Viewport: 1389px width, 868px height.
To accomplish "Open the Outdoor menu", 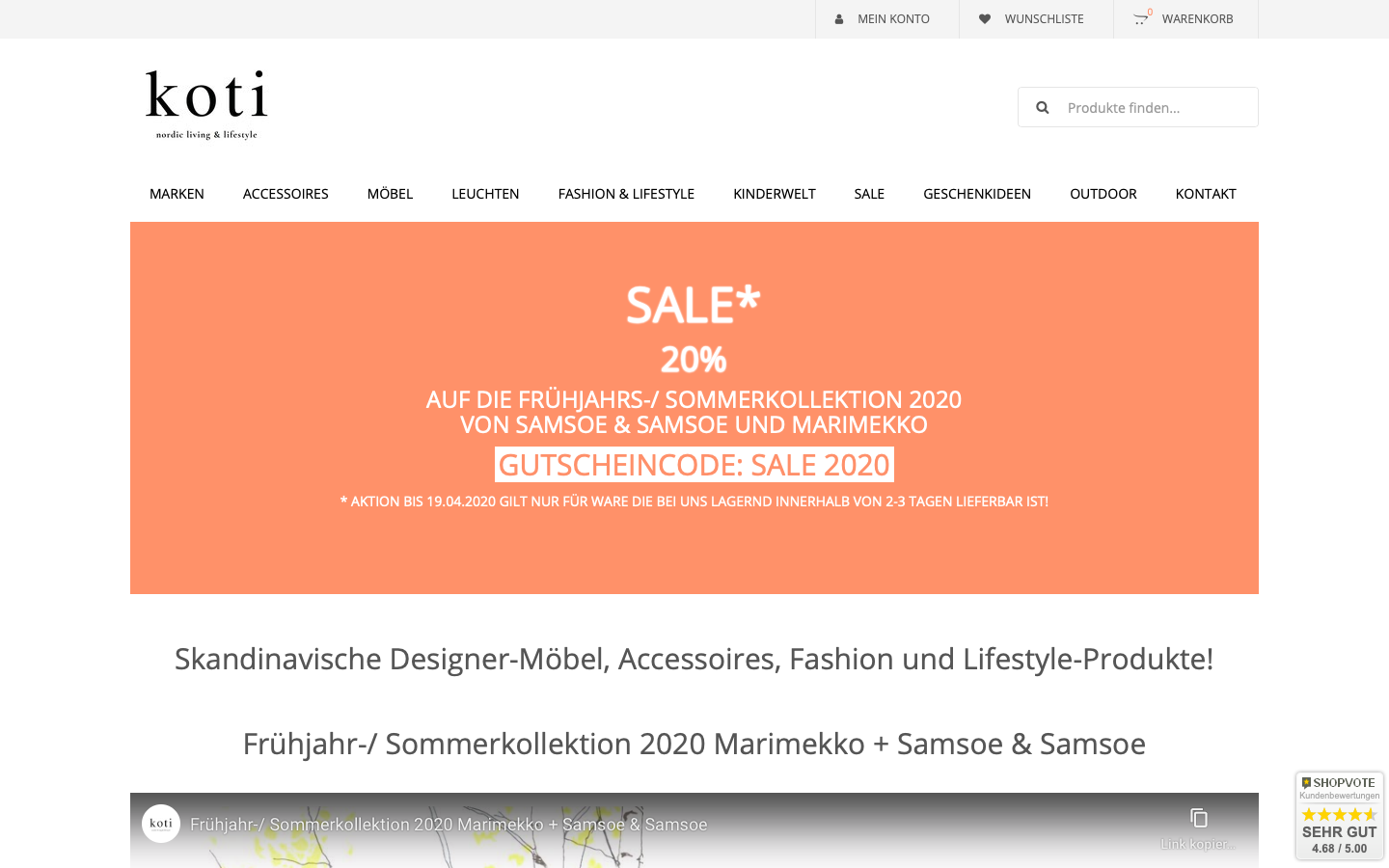I will (x=1103, y=194).
